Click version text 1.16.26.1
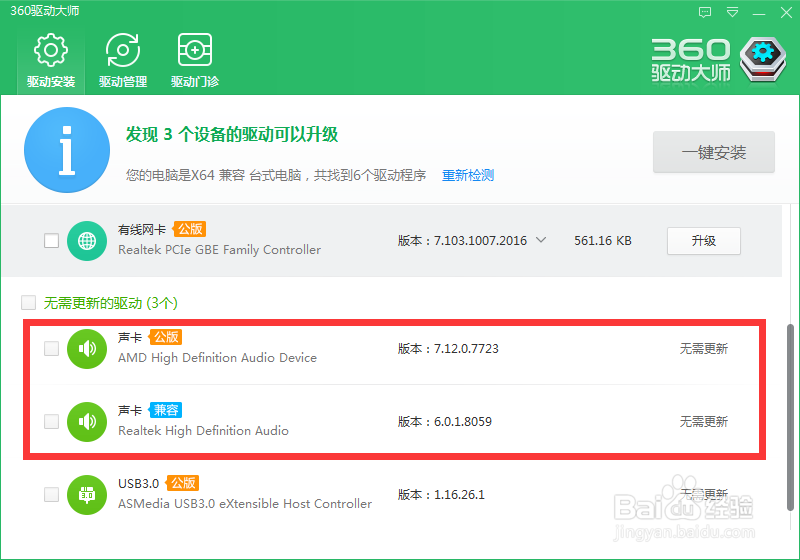The image size is (800, 560). point(459,495)
